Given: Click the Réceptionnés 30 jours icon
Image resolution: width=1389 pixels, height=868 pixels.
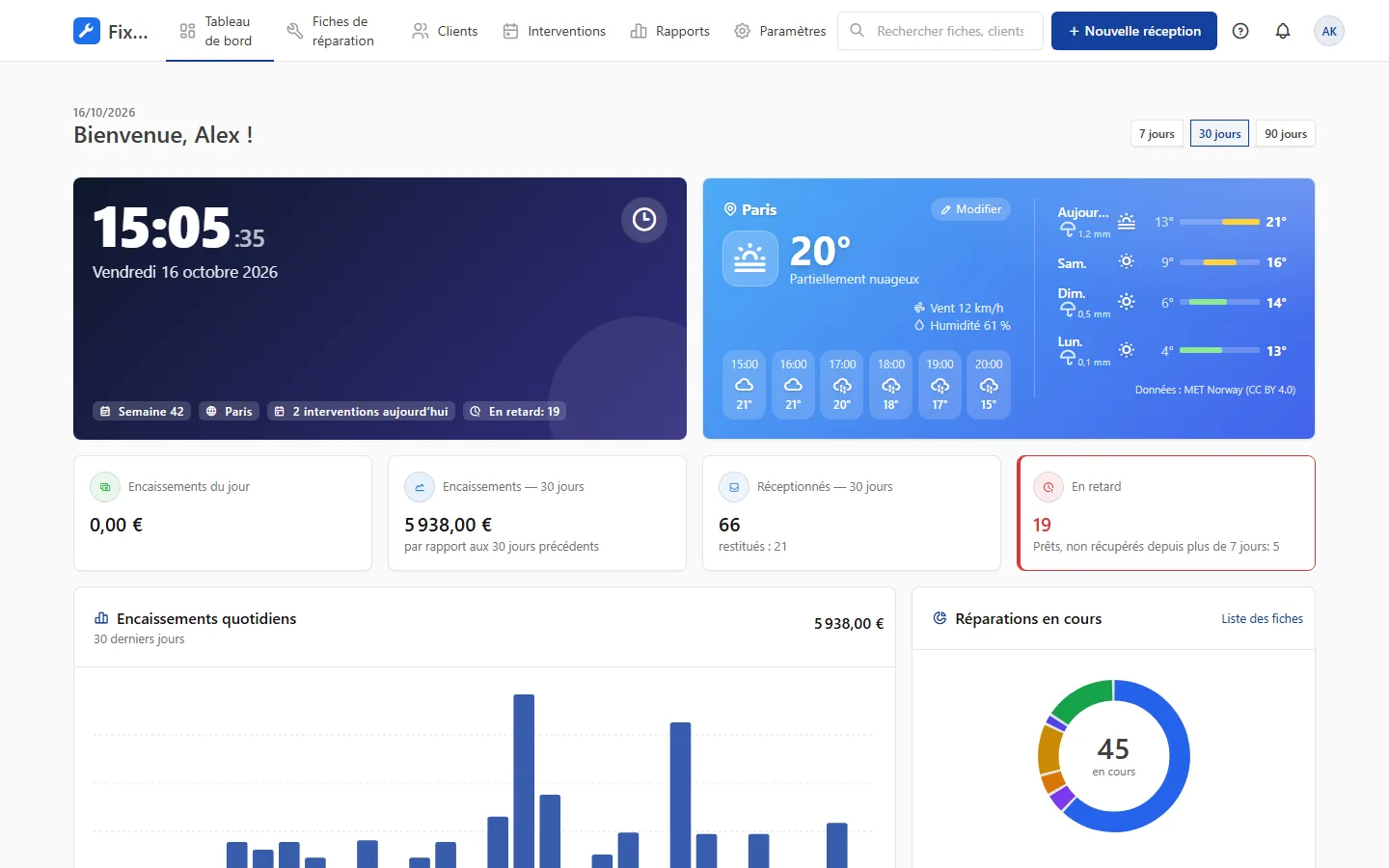Looking at the screenshot, I should coord(734,487).
